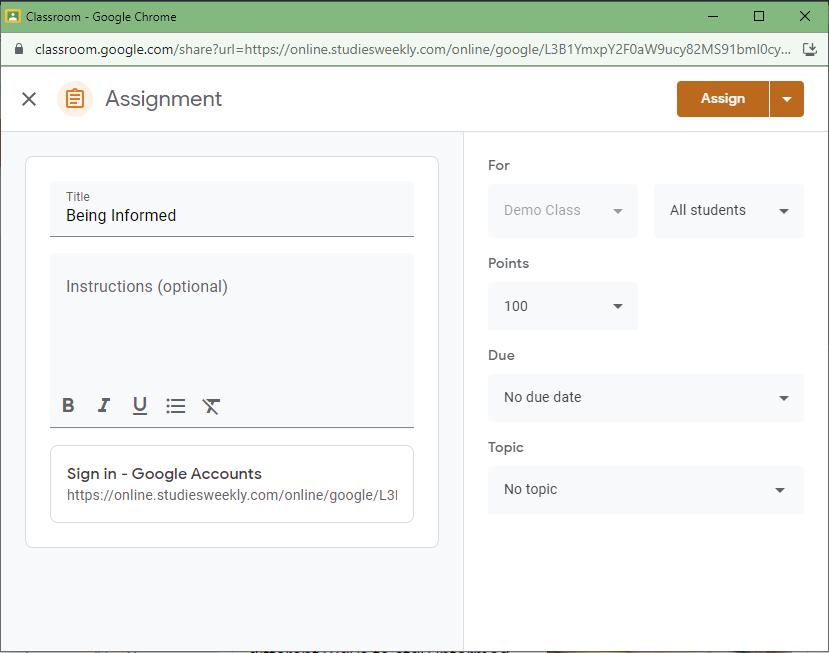
Task: Open the No due date dropdown
Action: point(645,397)
